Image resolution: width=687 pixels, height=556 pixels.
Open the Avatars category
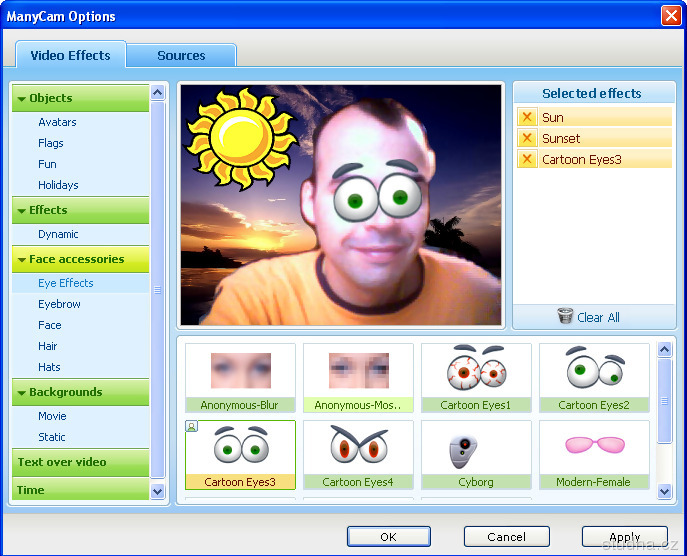57,122
